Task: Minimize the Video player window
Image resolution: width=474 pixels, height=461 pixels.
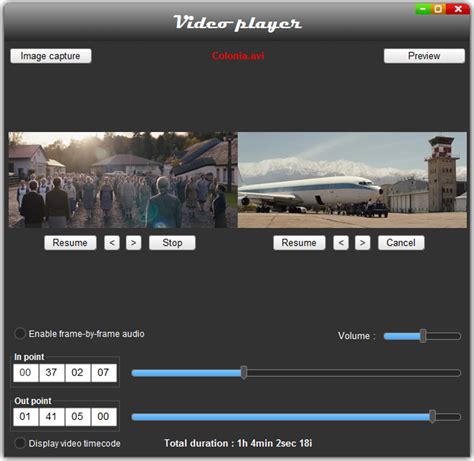Action: point(423,9)
